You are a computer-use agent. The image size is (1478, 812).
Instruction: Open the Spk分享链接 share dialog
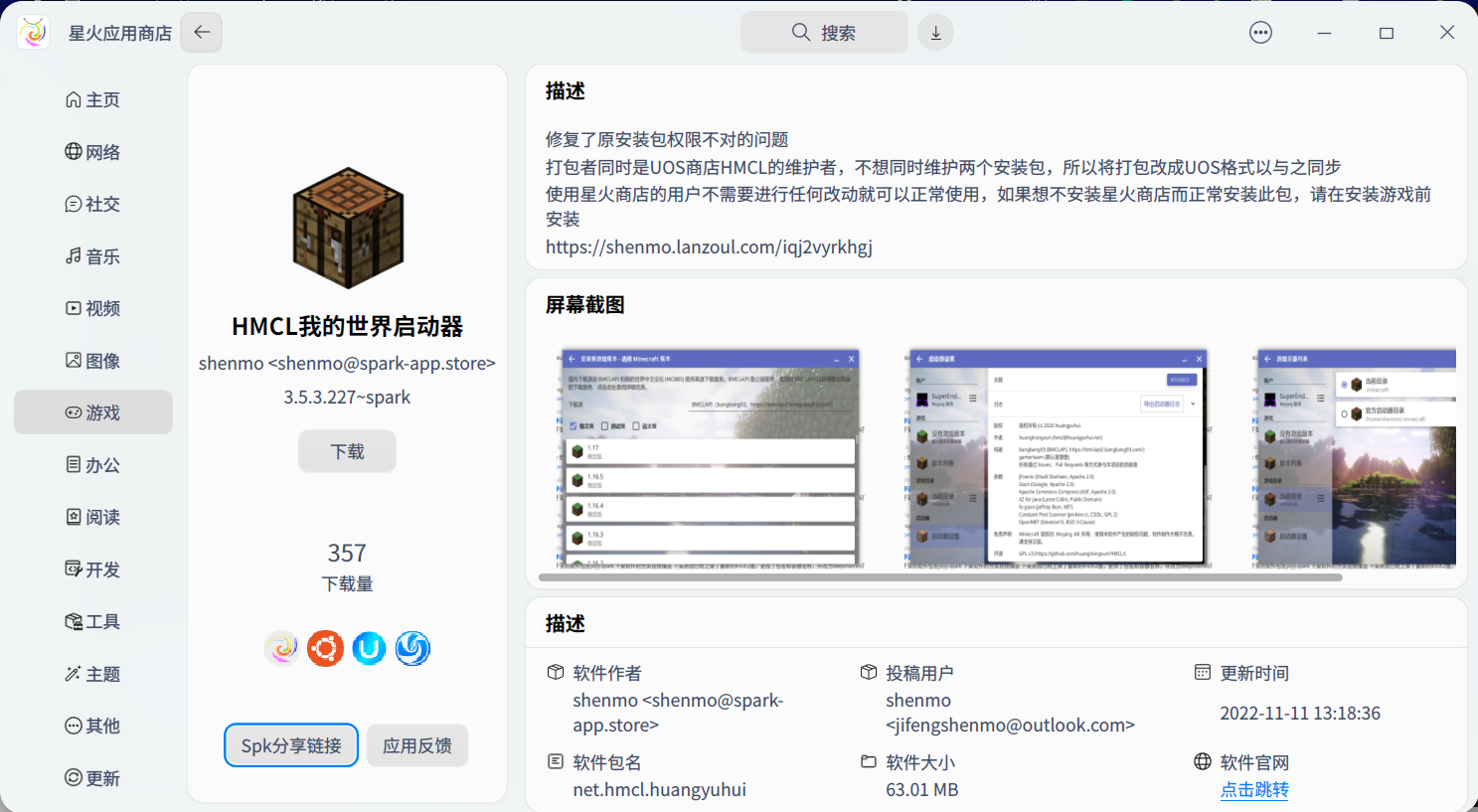[290, 744]
